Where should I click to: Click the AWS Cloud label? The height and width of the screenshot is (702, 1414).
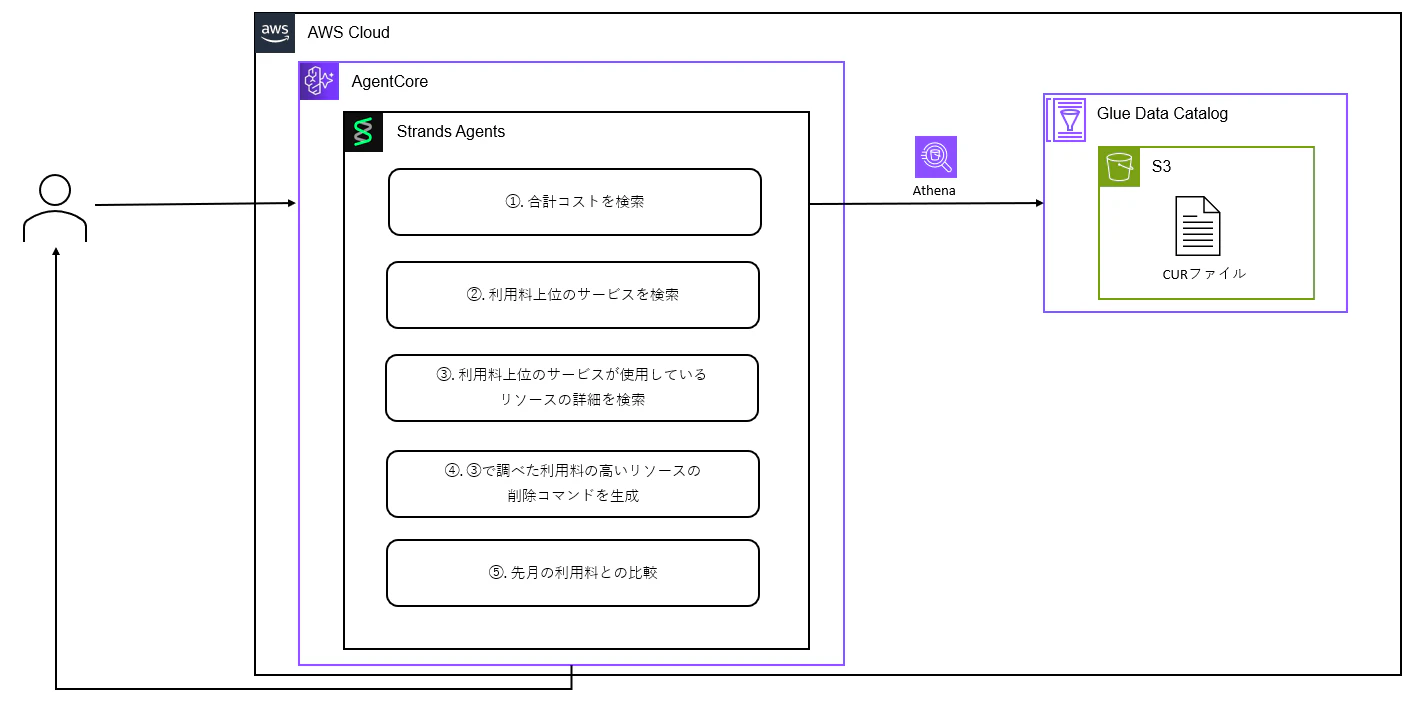[349, 33]
